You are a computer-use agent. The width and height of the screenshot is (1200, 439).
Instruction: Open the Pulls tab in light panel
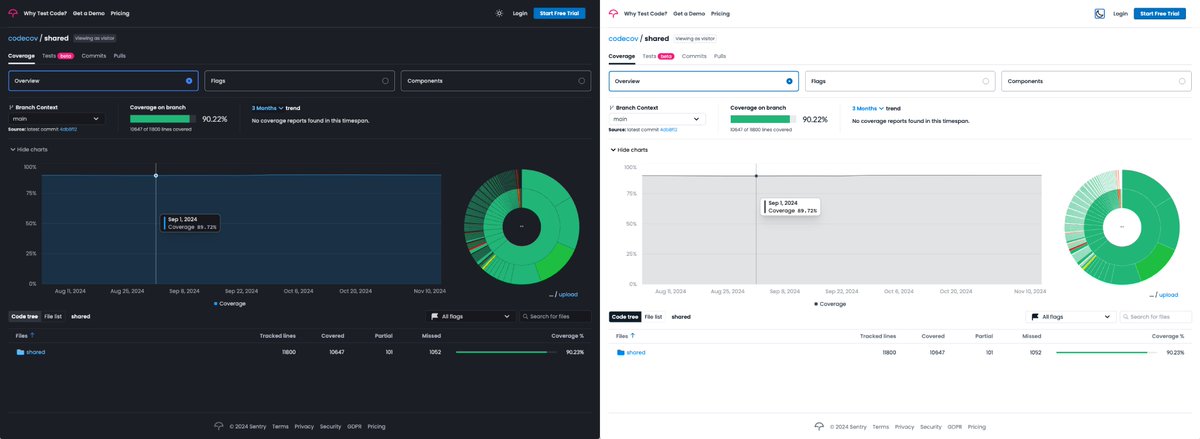coord(720,56)
